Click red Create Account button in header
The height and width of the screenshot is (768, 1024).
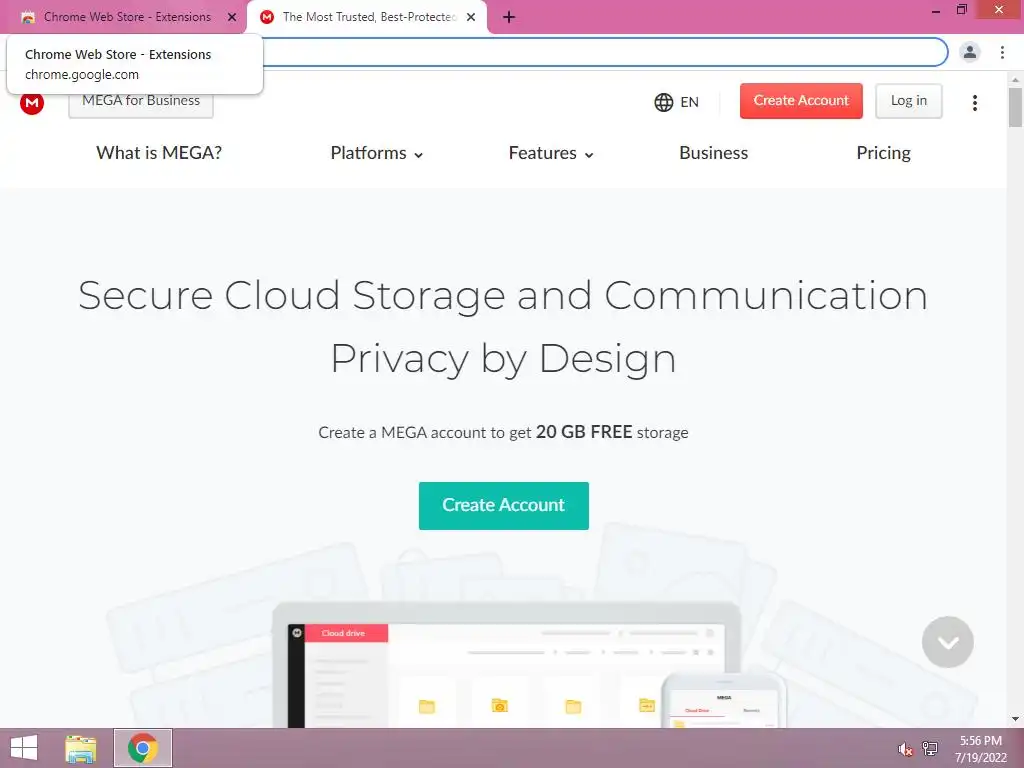(x=801, y=101)
